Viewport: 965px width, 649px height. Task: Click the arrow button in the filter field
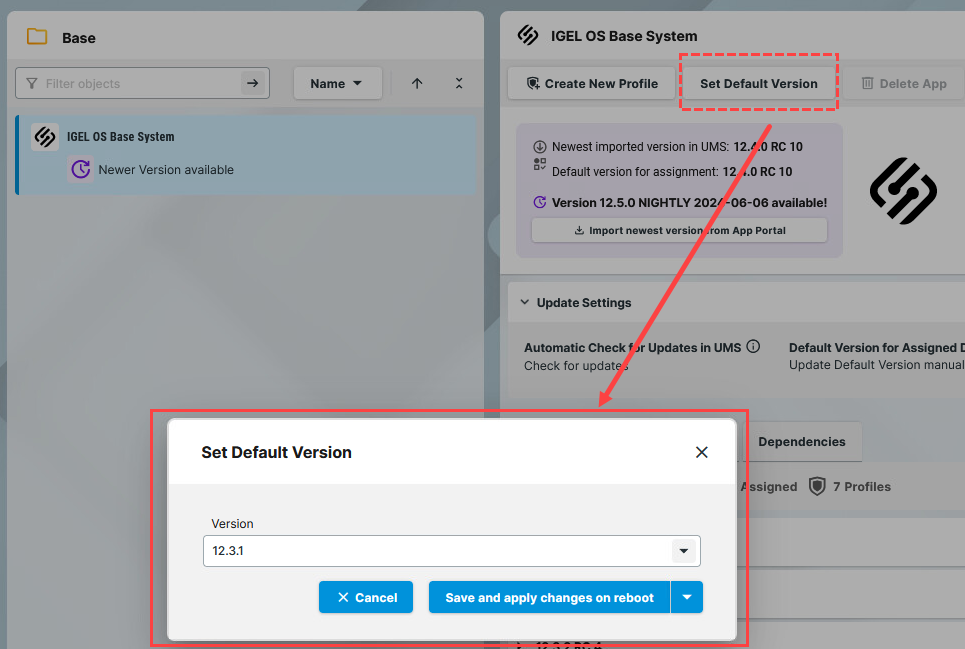pos(253,84)
